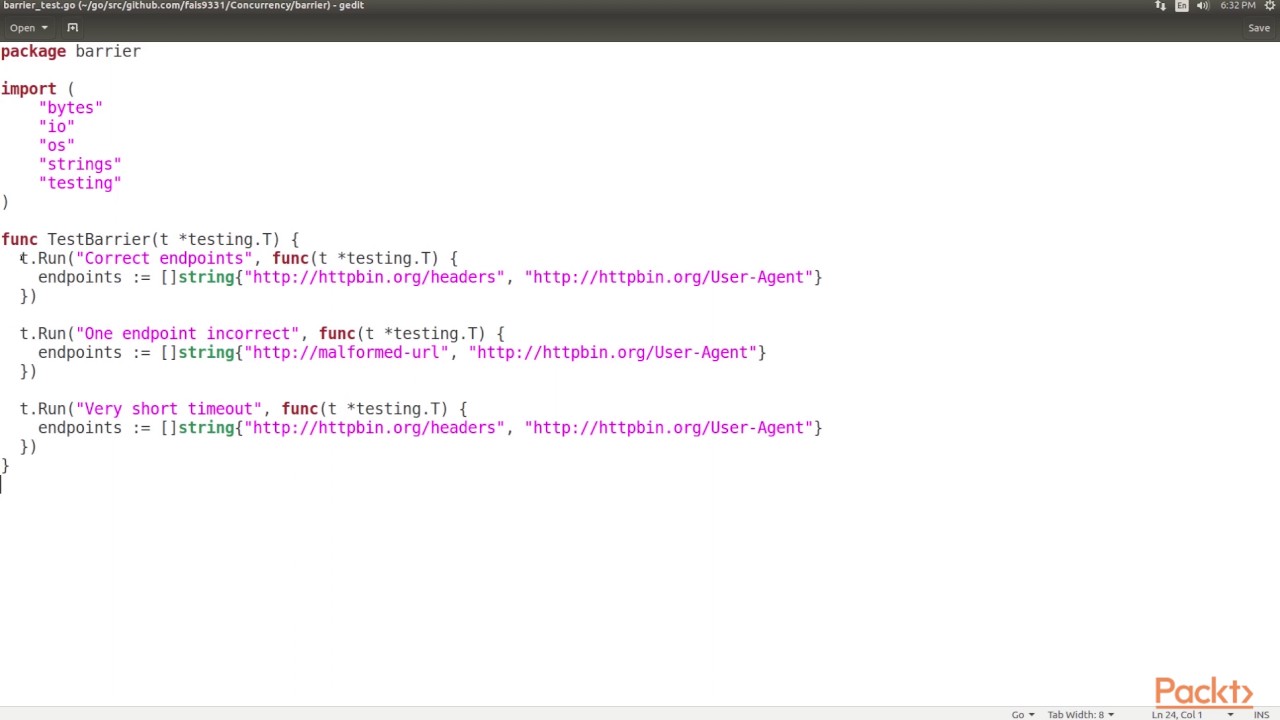Place cursor on the "package barrier" line
Screen dimensions: 1280x720
tap(71, 51)
